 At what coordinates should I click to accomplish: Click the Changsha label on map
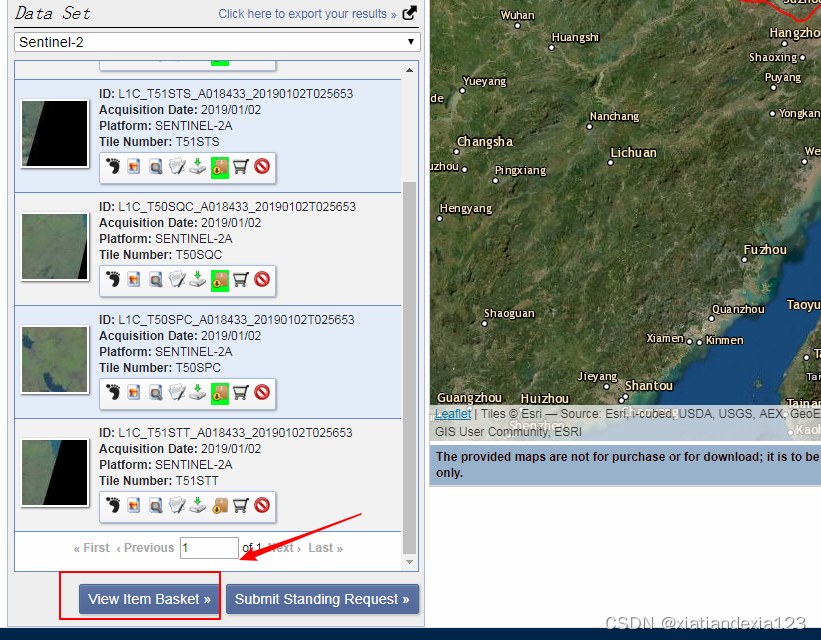[485, 142]
